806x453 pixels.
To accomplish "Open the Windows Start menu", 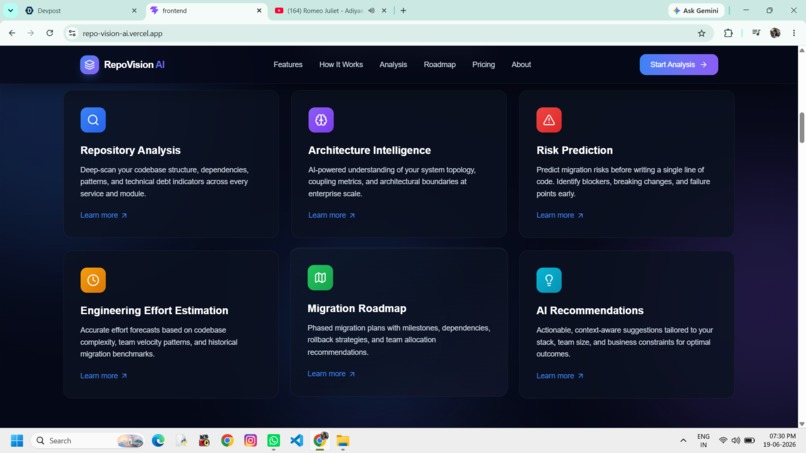I will (x=17, y=441).
